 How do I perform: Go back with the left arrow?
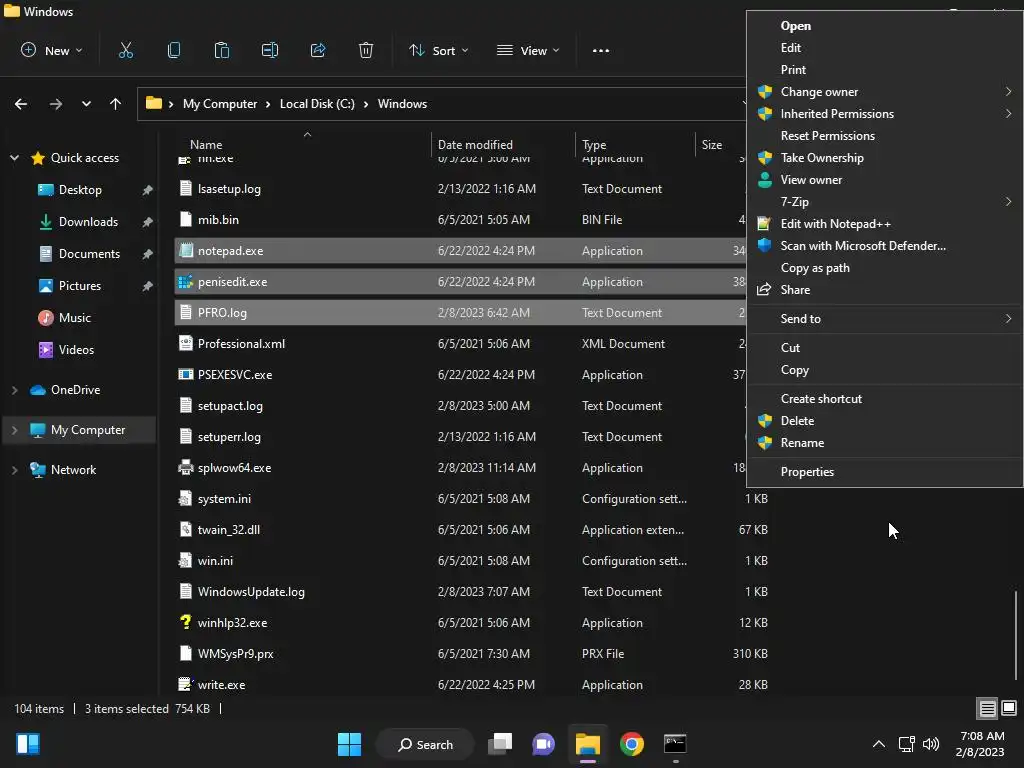[x=21, y=104]
